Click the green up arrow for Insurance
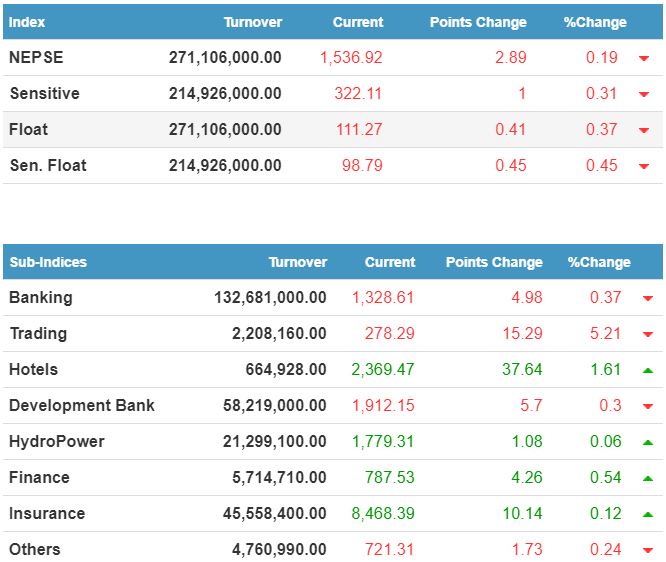 pos(647,514)
